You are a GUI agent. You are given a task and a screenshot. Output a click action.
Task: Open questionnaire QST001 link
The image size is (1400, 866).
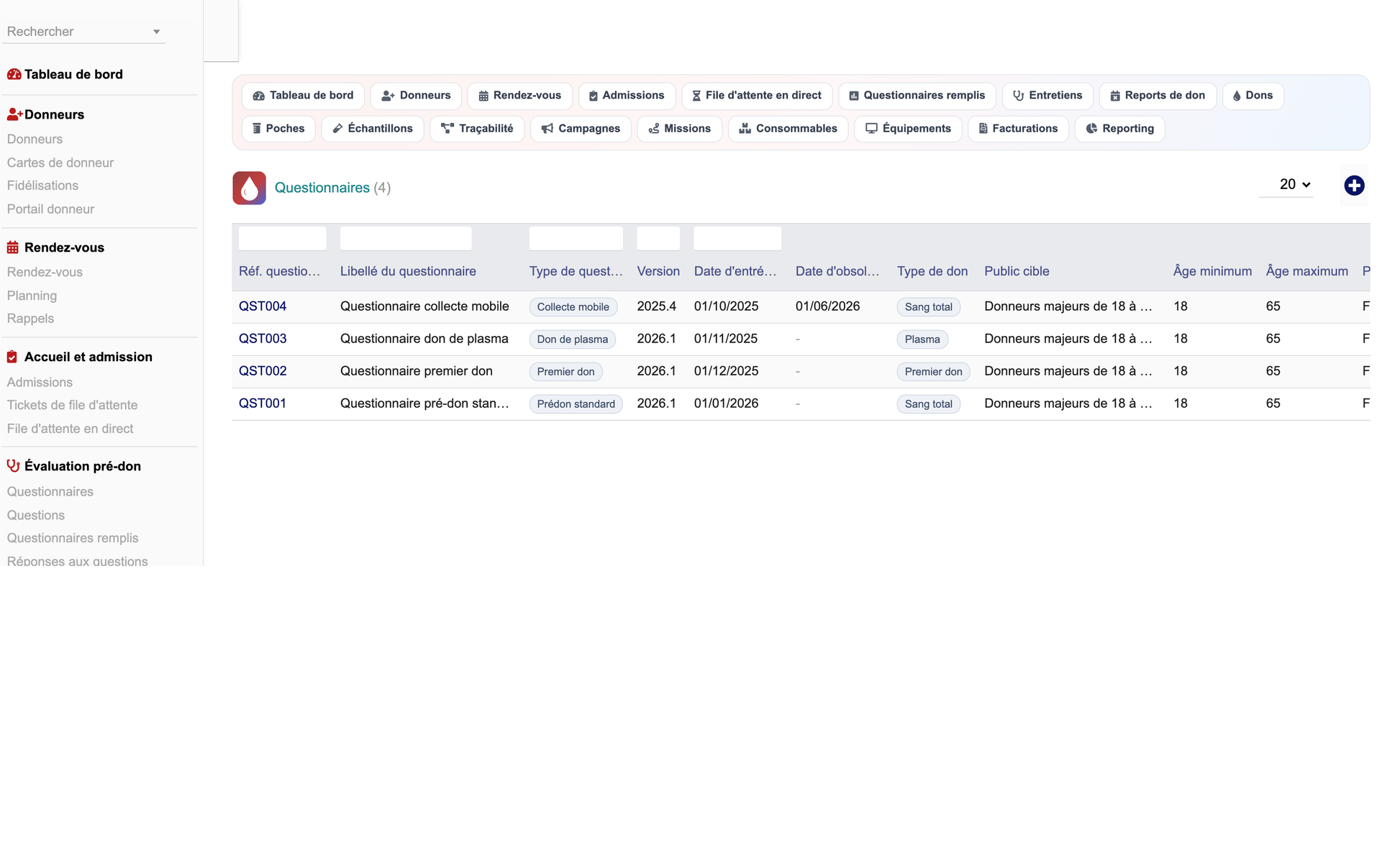263,404
